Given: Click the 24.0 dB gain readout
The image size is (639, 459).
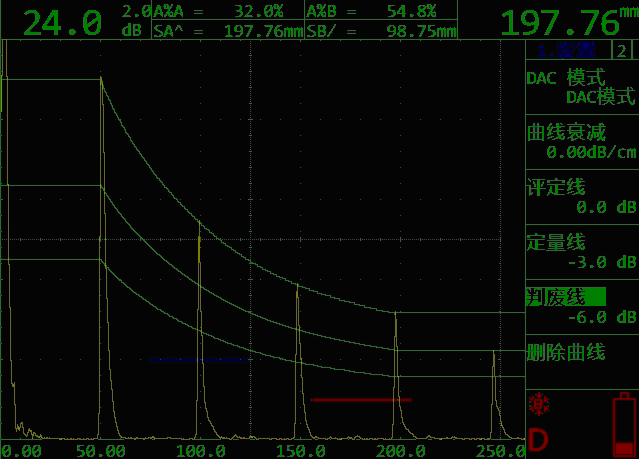Looking at the screenshot, I should point(62,22).
